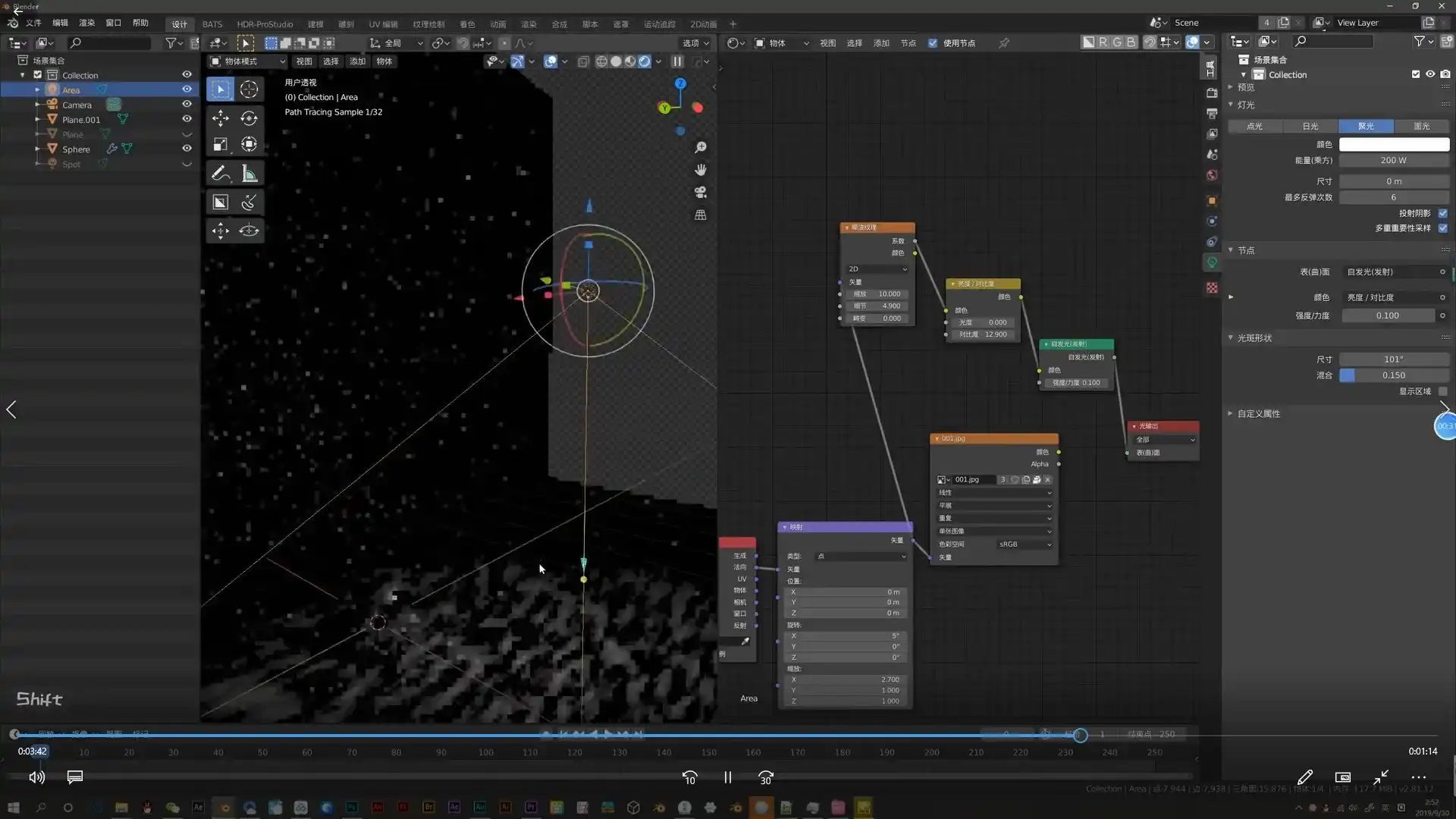Select the Annotate pencil tool
Image resolution: width=1456 pixels, height=819 pixels.
coord(221,173)
